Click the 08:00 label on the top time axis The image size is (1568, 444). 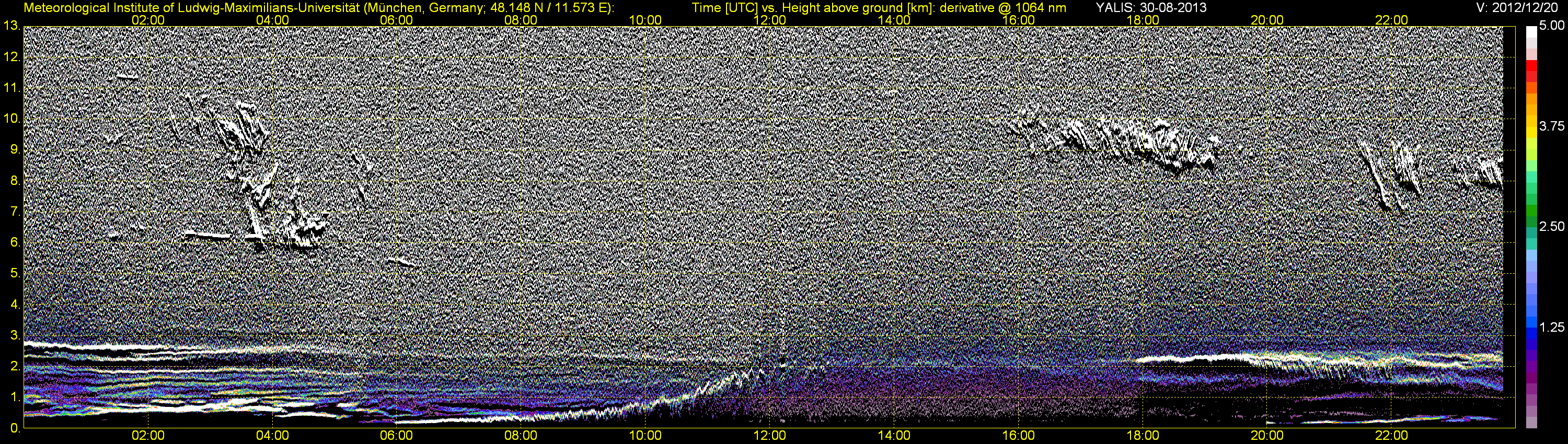pos(521,20)
